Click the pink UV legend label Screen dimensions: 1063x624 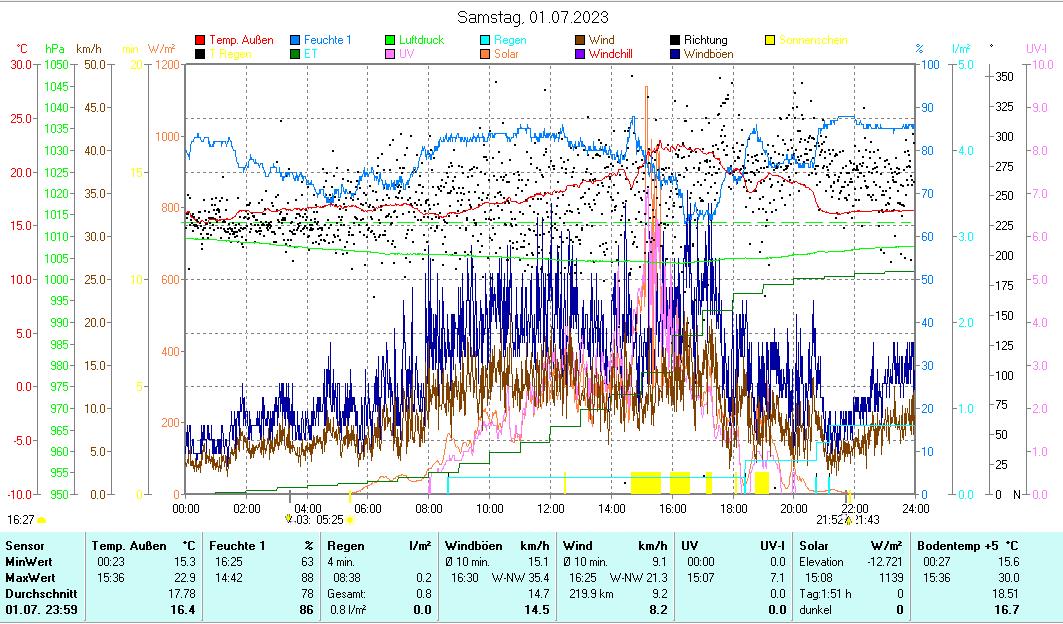tap(406, 54)
